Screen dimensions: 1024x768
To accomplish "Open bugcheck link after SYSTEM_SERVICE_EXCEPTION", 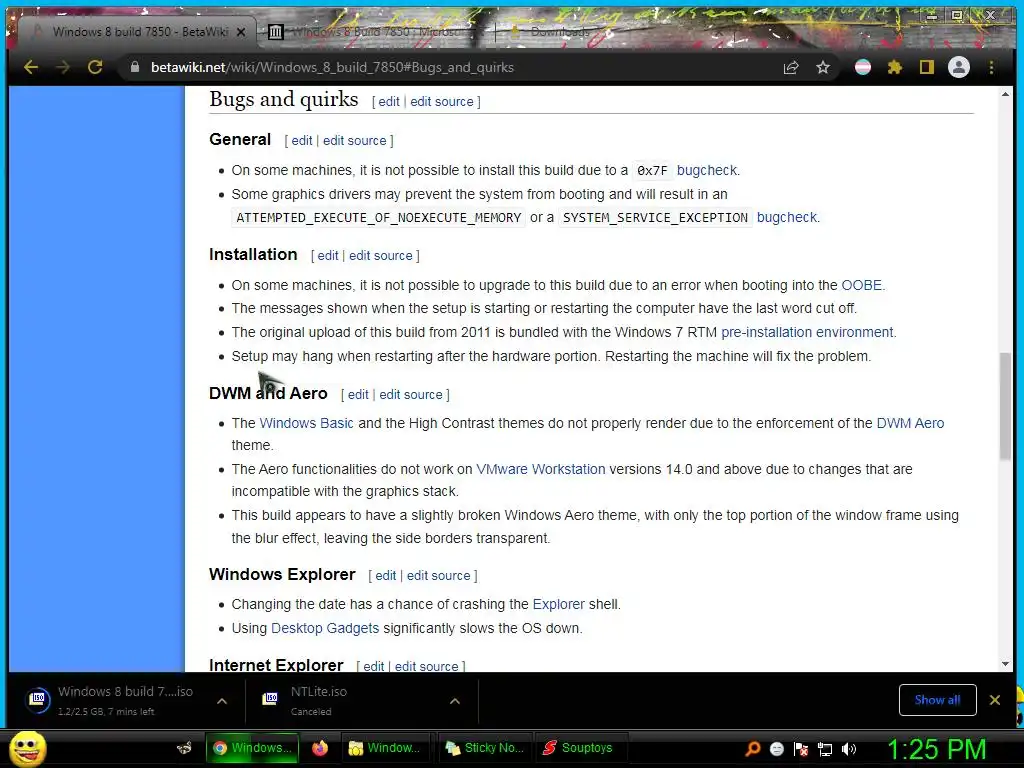I will 787,217.
